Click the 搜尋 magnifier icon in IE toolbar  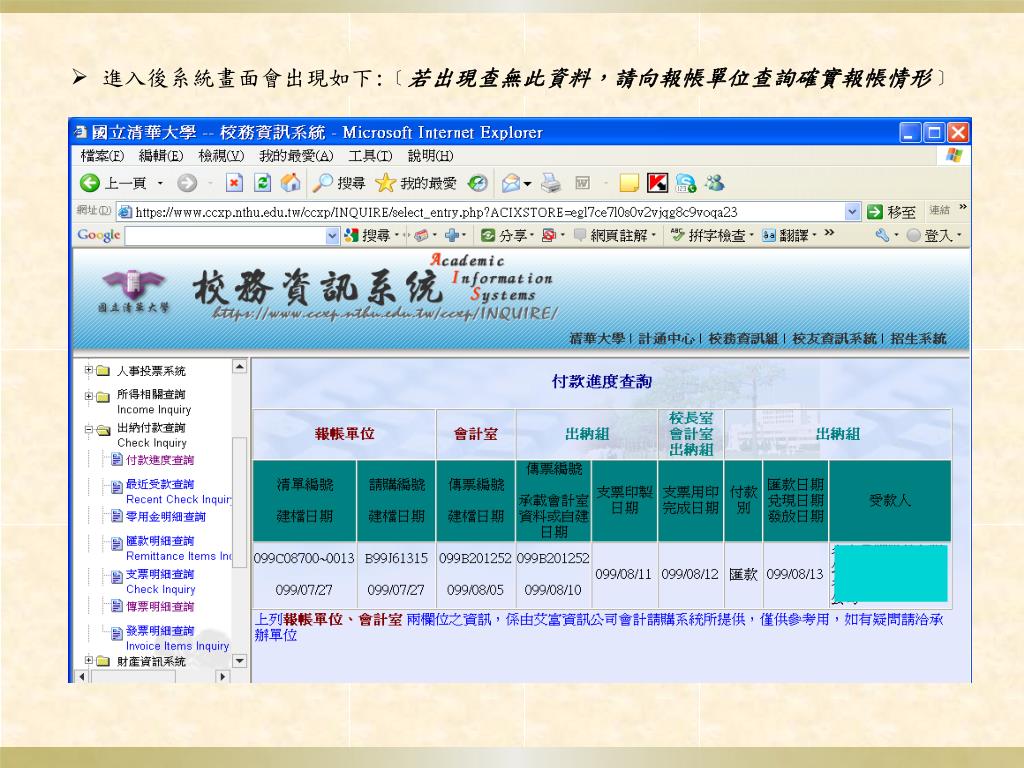pos(323,183)
